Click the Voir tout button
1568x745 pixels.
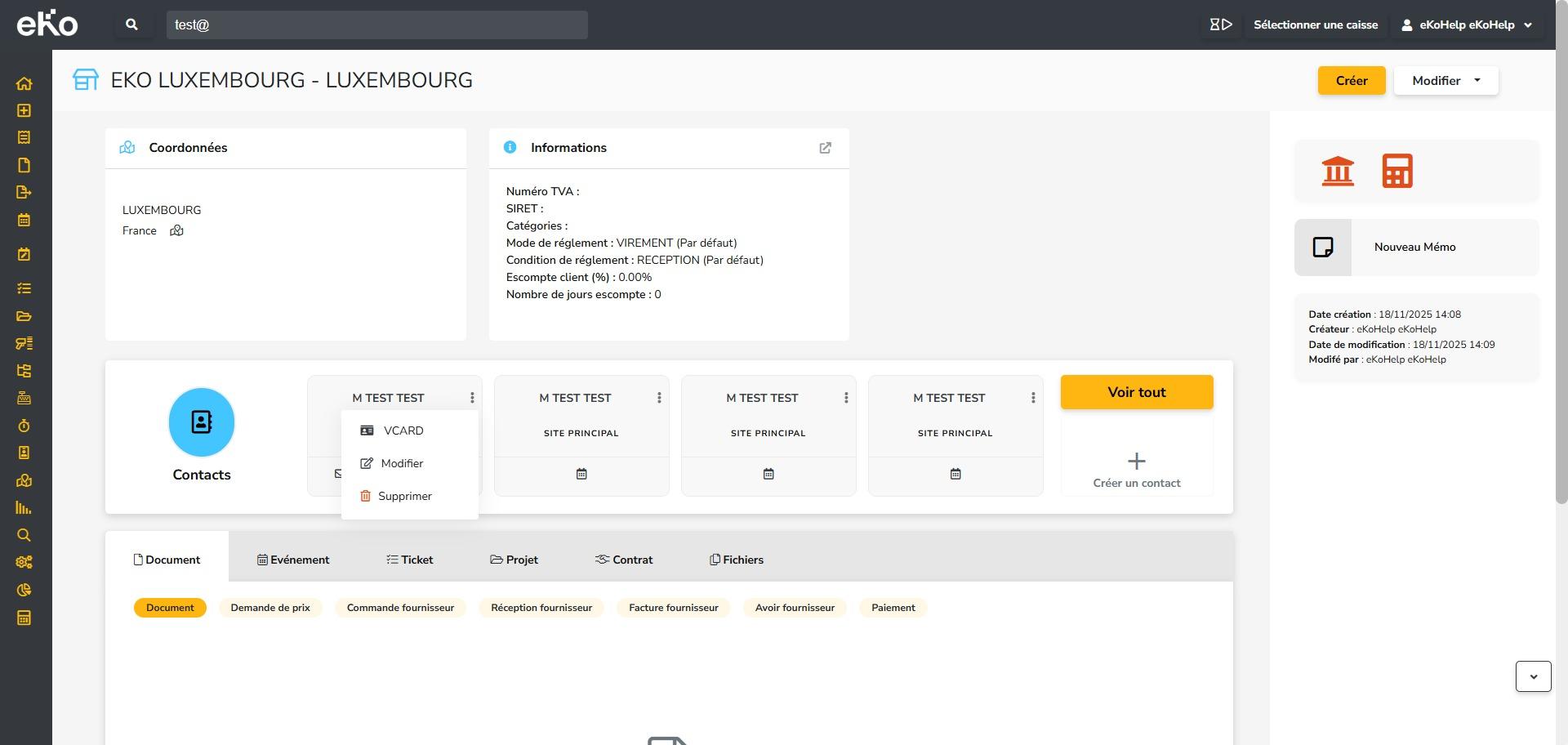click(1136, 392)
